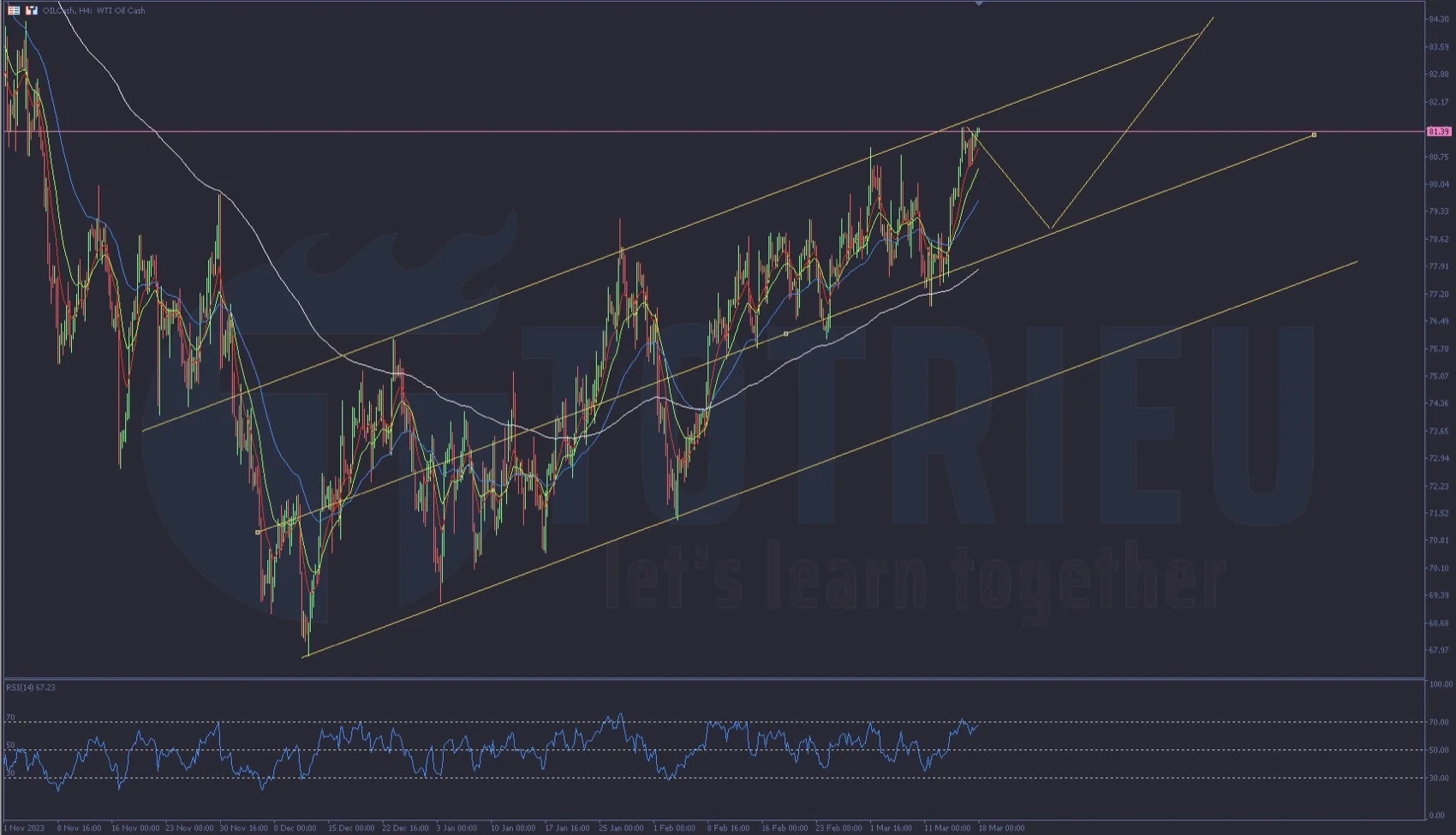This screenshot has width=1456, height=835.
Task: Click the 70.10 price scale value
Action: 1438,568
